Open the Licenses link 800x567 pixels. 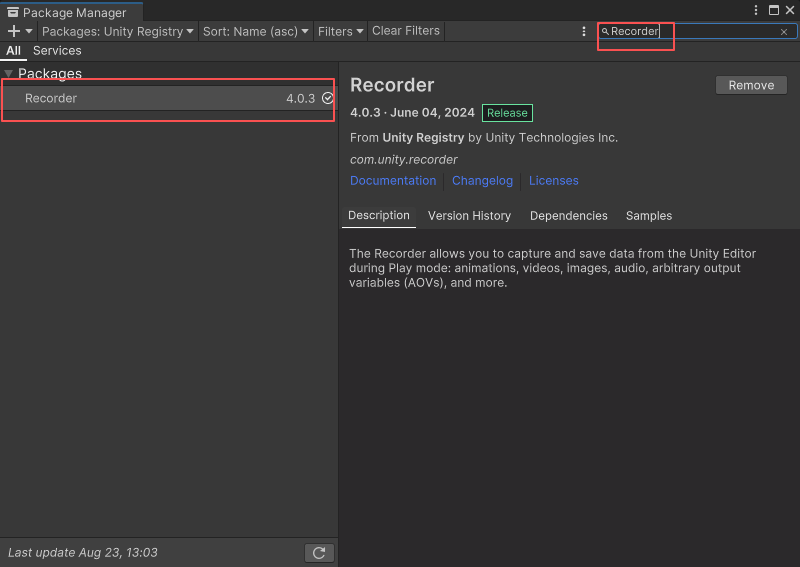tap(554, 181)
